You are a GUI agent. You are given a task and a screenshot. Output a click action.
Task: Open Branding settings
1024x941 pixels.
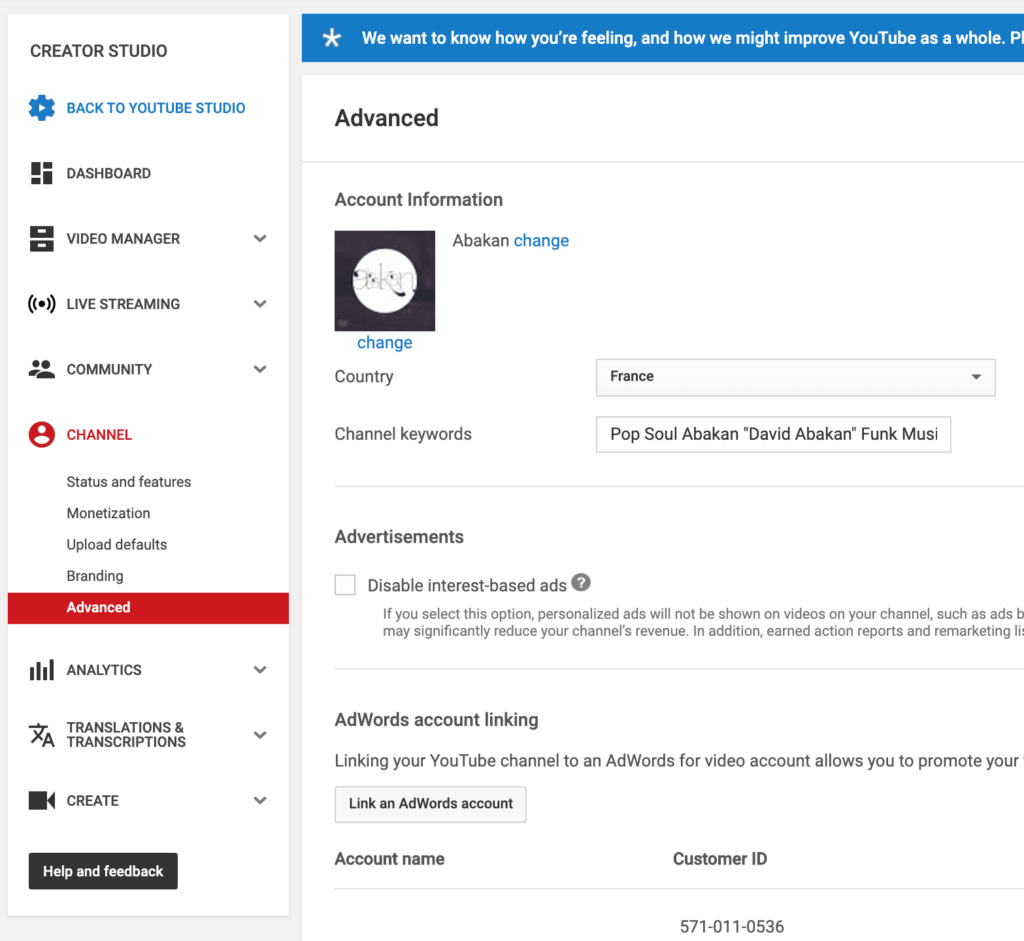pos(95,576)
